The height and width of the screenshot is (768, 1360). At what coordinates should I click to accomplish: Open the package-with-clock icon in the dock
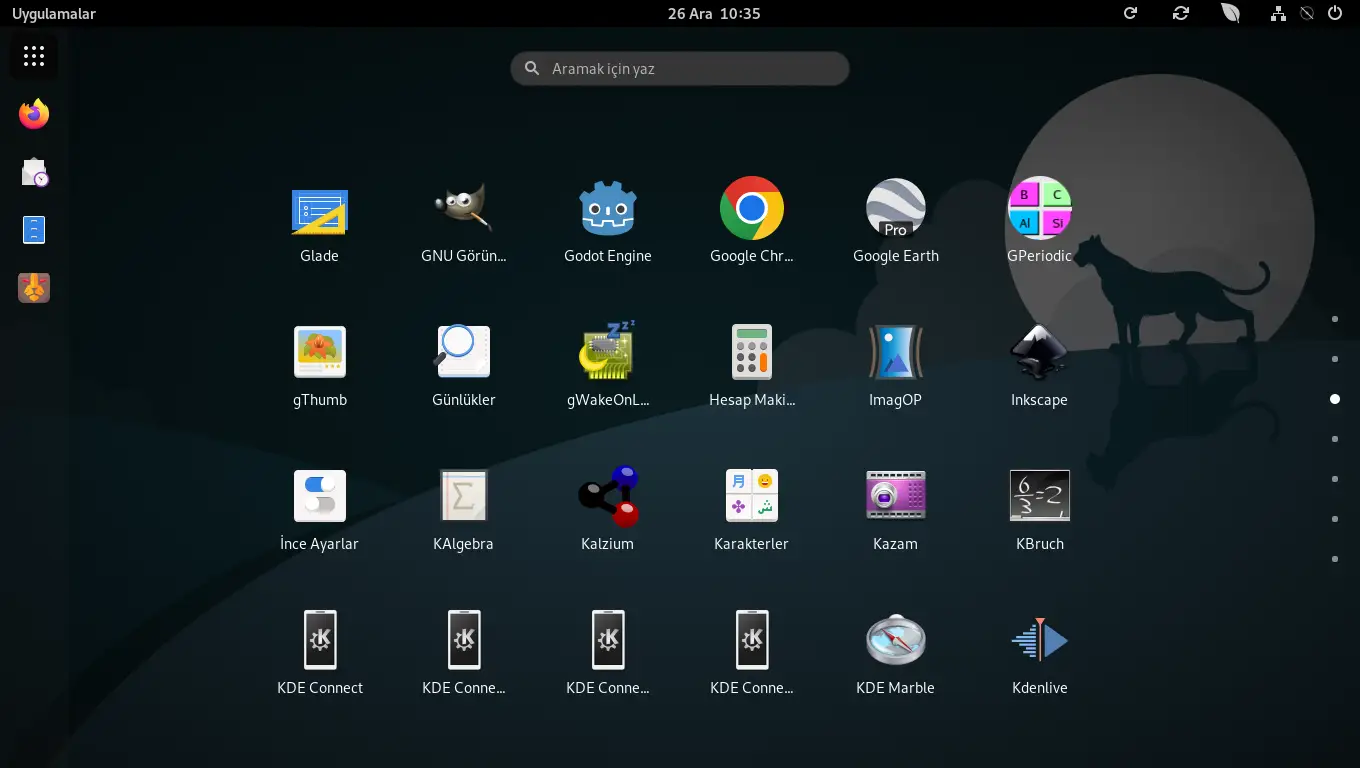coord(34,172)
